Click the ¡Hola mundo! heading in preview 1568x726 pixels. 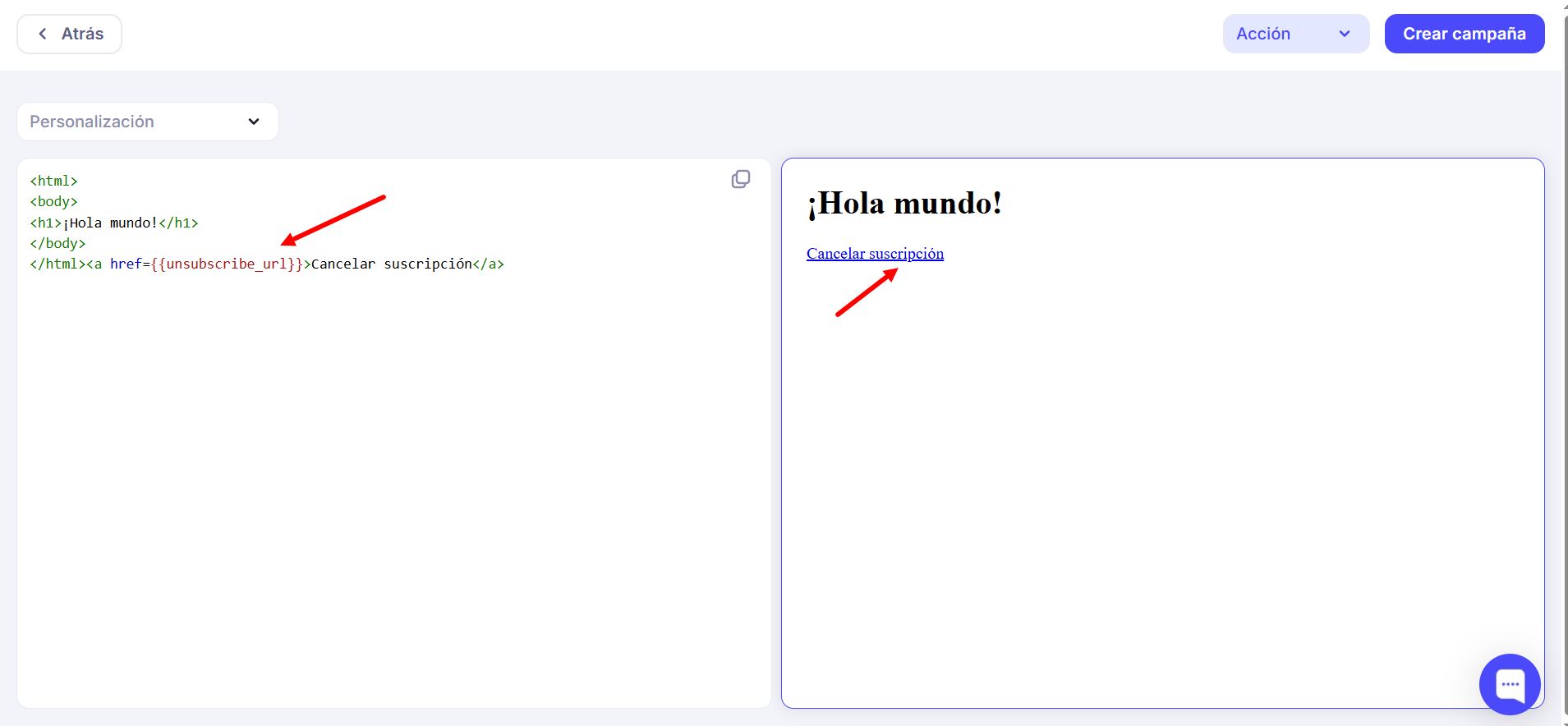[904, 203]
